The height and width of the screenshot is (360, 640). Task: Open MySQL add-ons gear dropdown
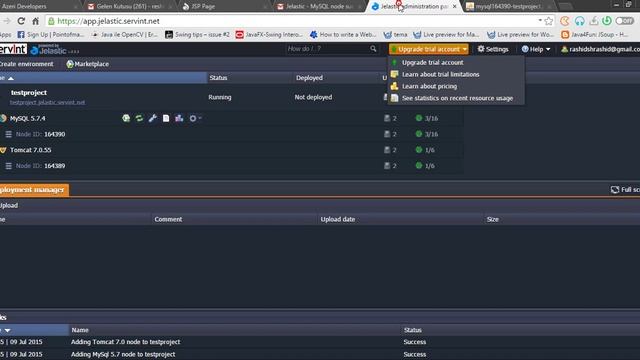coord(195,118)
